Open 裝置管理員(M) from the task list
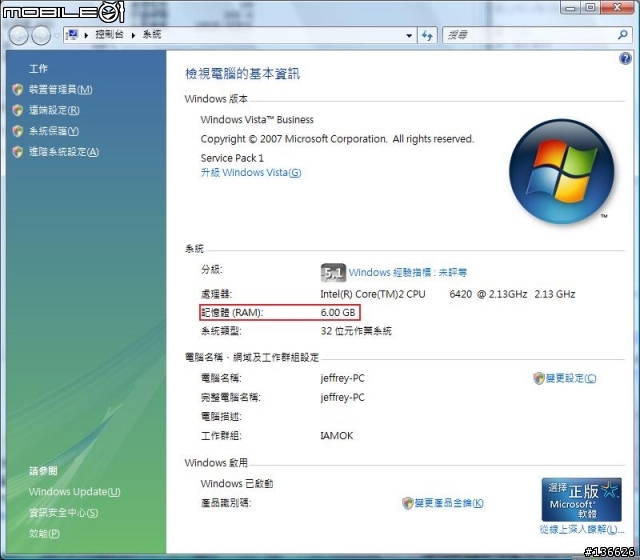Viewport: 640px width, 560px height. point(60,89)
